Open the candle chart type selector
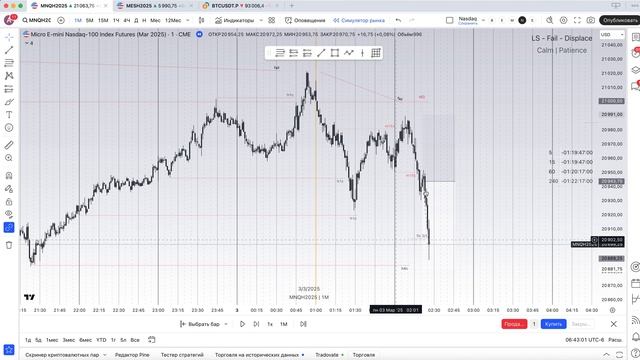640x360 pixels. 201,20
